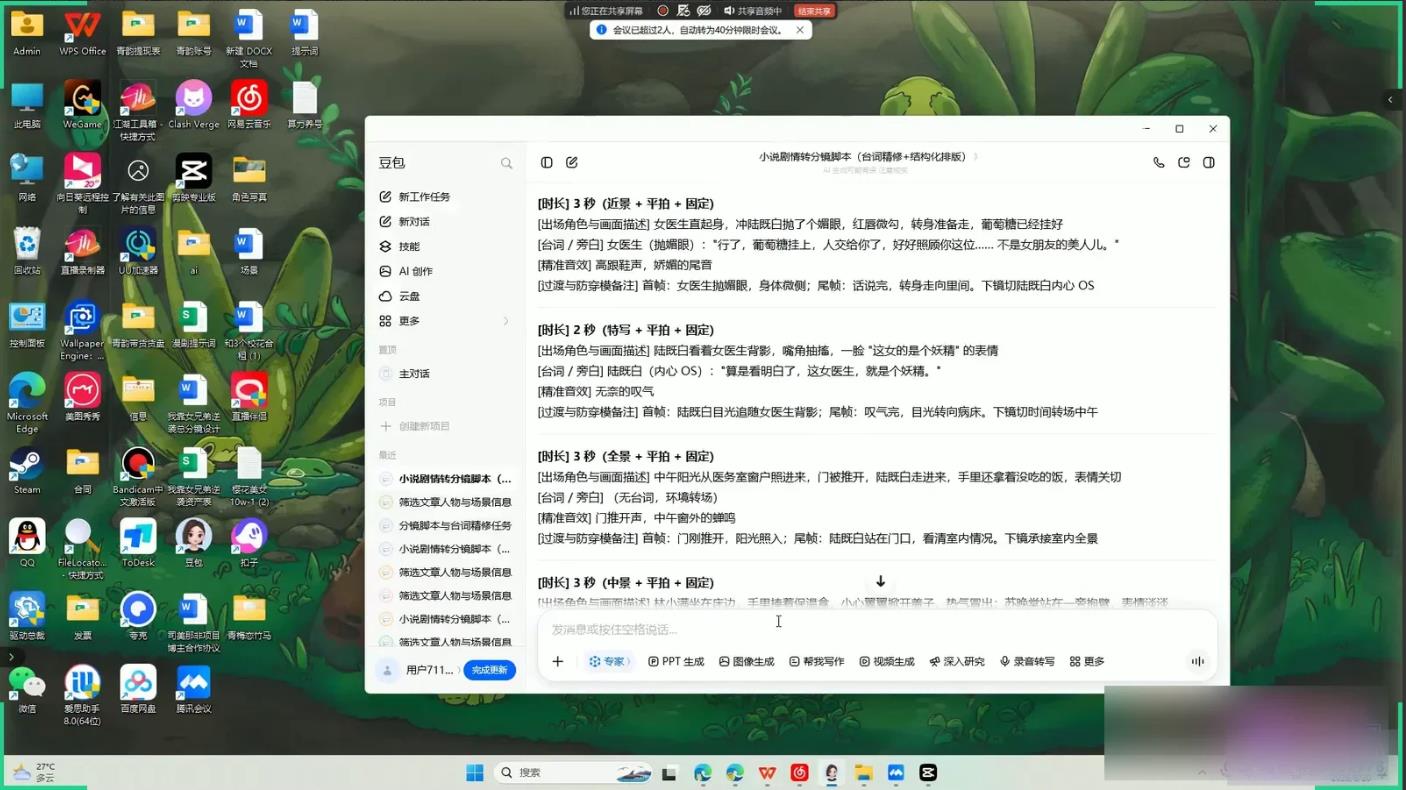Open 分镜脚本与台词精修任务 conversation
Screen dimensions: 1406x790
445,525
